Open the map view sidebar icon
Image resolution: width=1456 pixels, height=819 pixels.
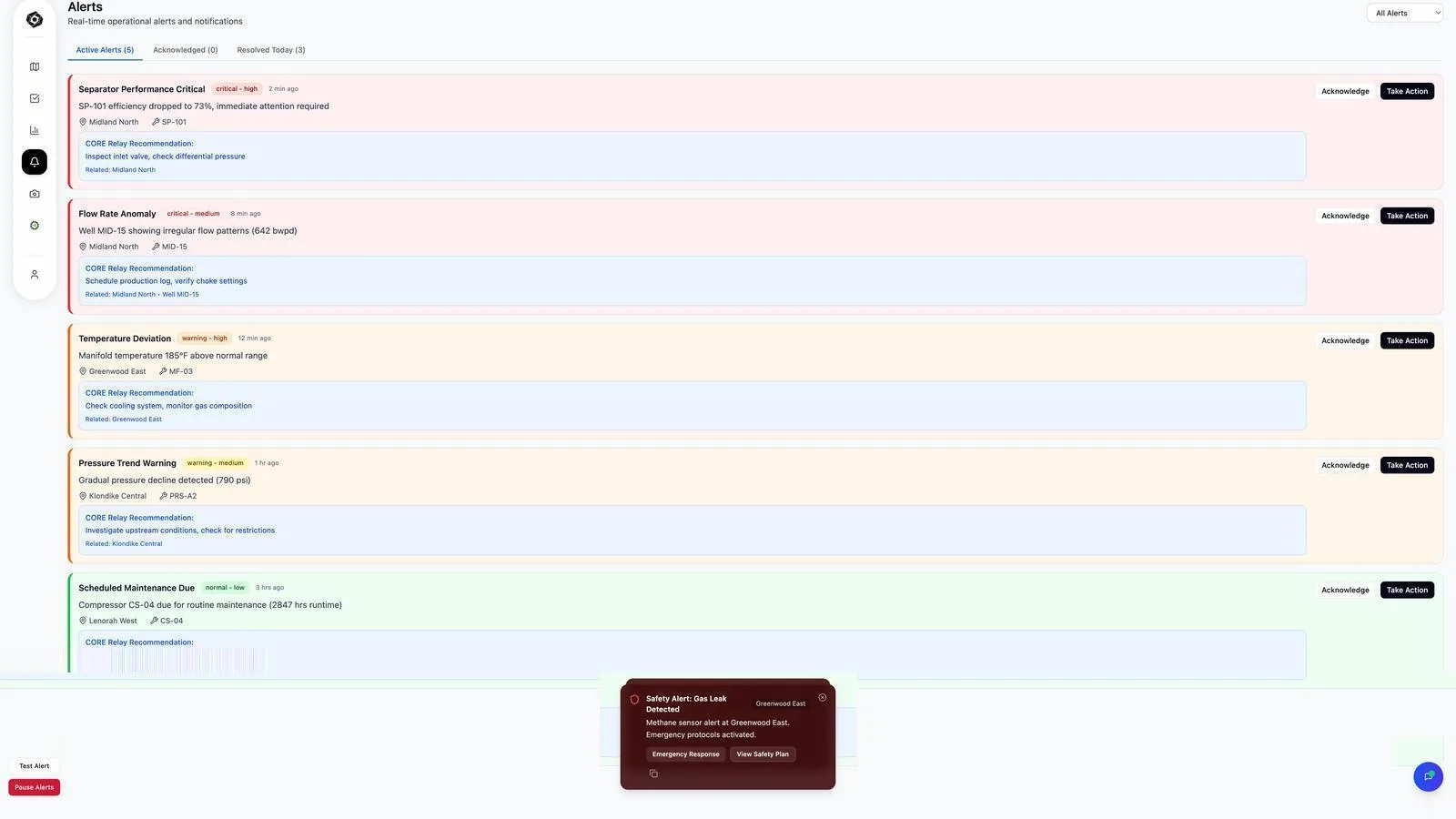click(35, 66)
